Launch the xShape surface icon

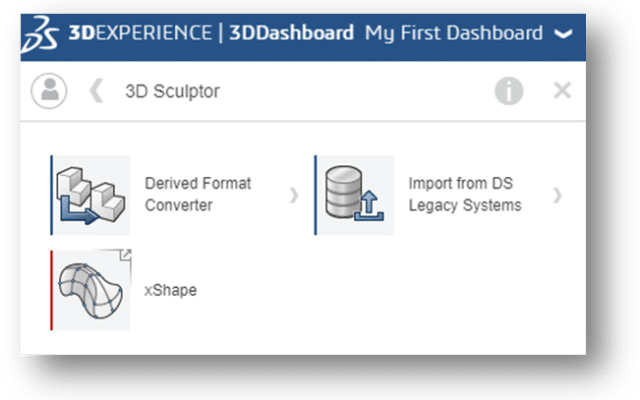click(92, 290)
